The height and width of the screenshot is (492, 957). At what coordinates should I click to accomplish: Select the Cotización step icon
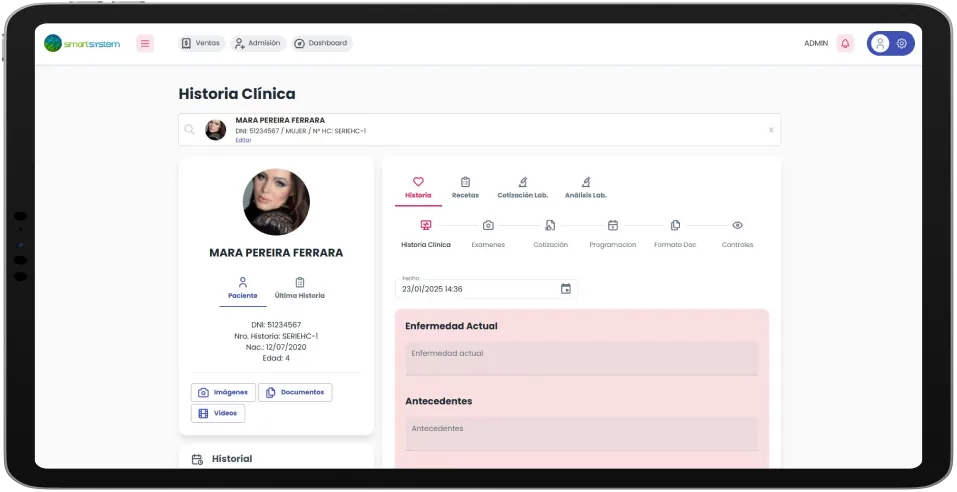550,226
